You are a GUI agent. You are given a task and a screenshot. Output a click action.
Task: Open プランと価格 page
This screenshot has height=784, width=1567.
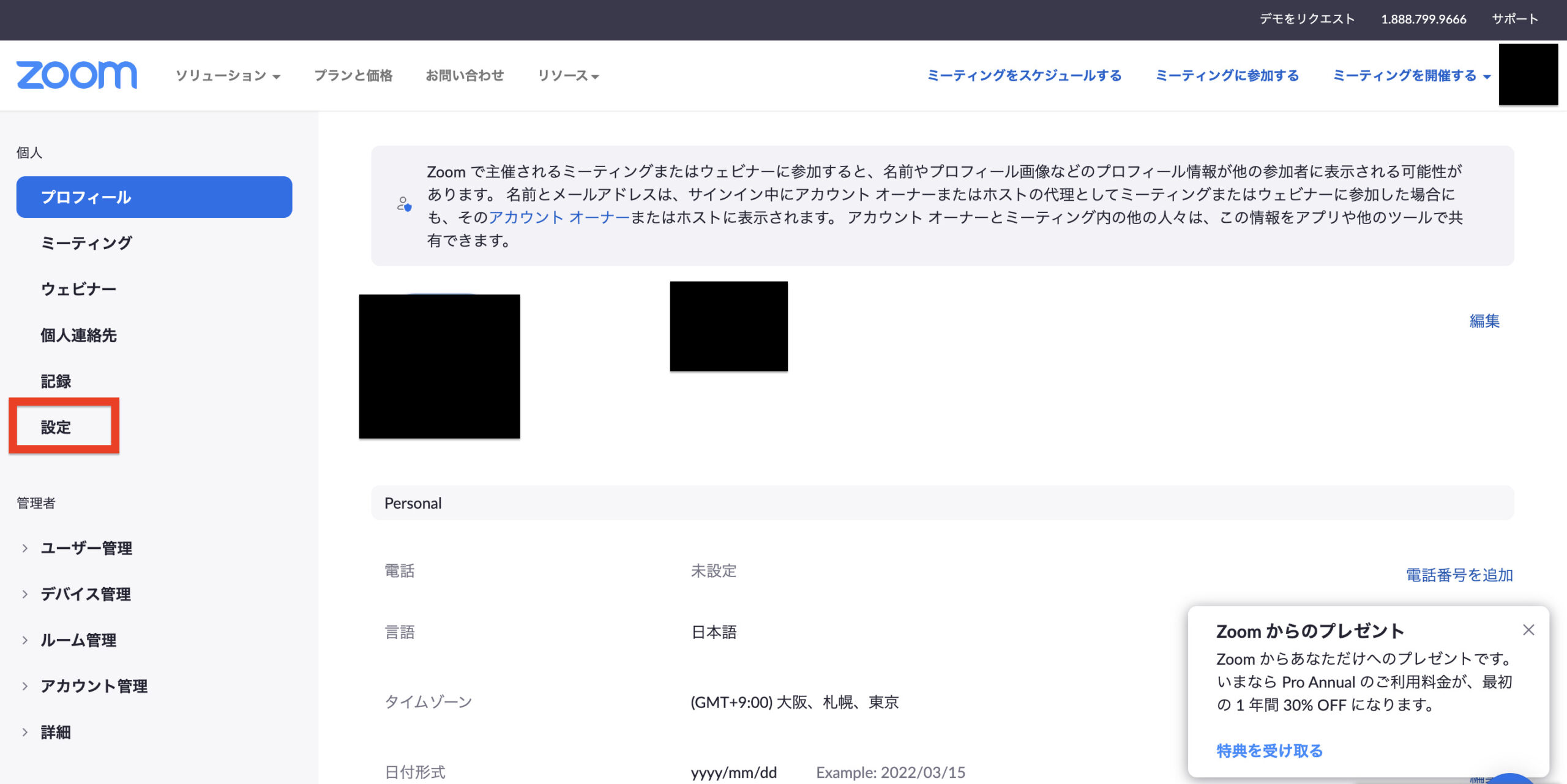click(353, 76)
